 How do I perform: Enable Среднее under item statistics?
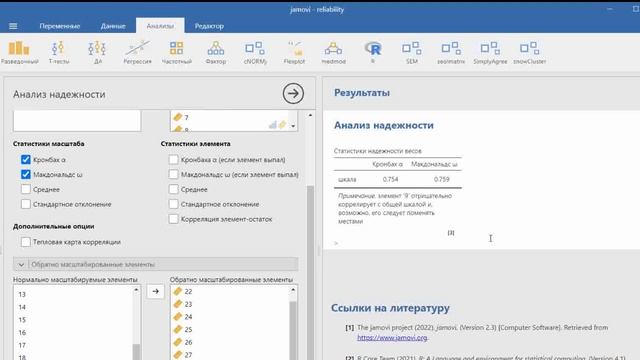click(x=173, y=189)
